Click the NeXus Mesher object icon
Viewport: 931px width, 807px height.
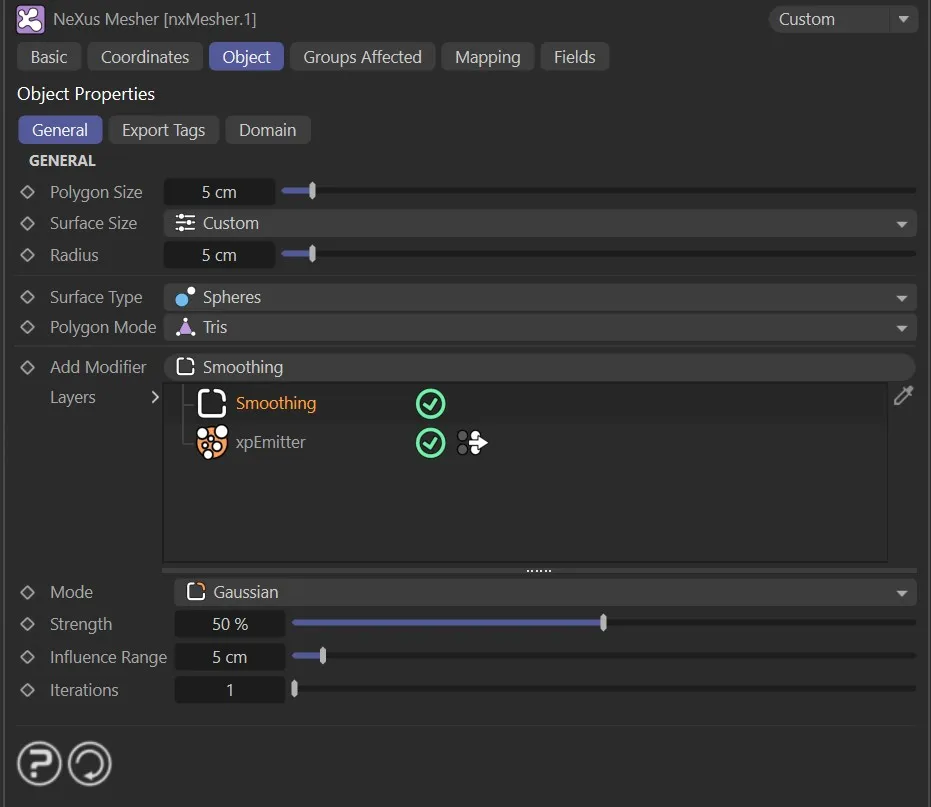(x=31, y=19)
